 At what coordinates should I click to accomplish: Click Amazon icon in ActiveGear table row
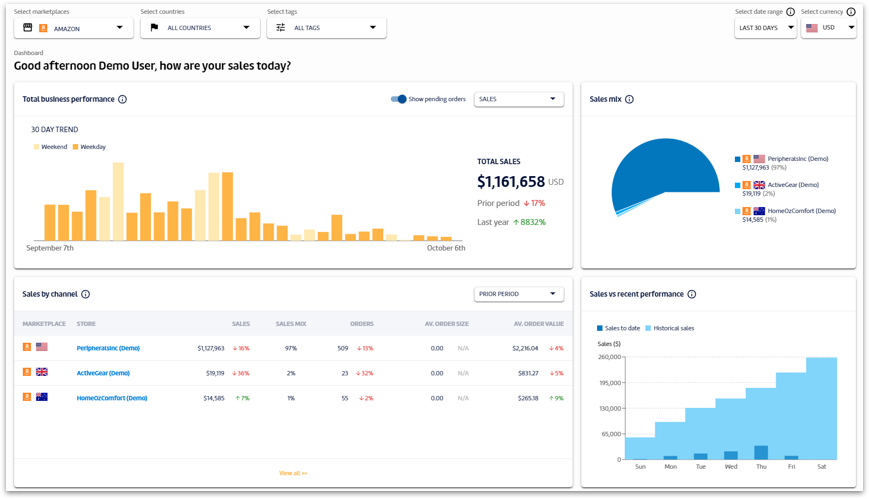[x=27, y=372]
